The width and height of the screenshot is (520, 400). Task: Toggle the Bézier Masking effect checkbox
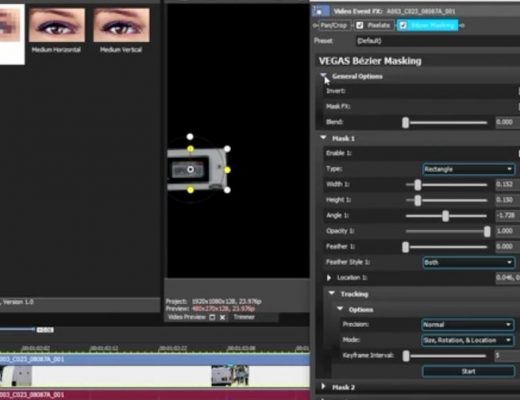pos(403,25)
